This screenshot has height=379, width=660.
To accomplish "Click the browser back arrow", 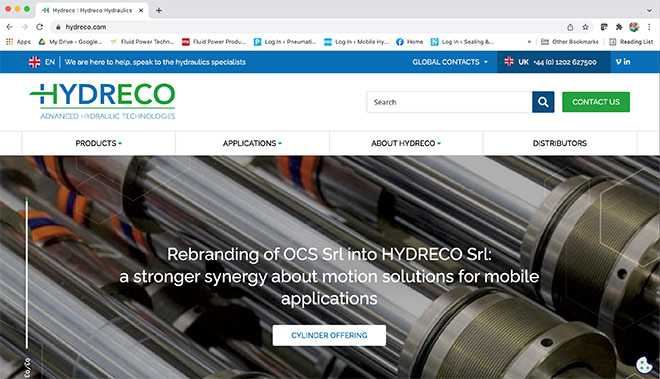I will click(9, 27).
